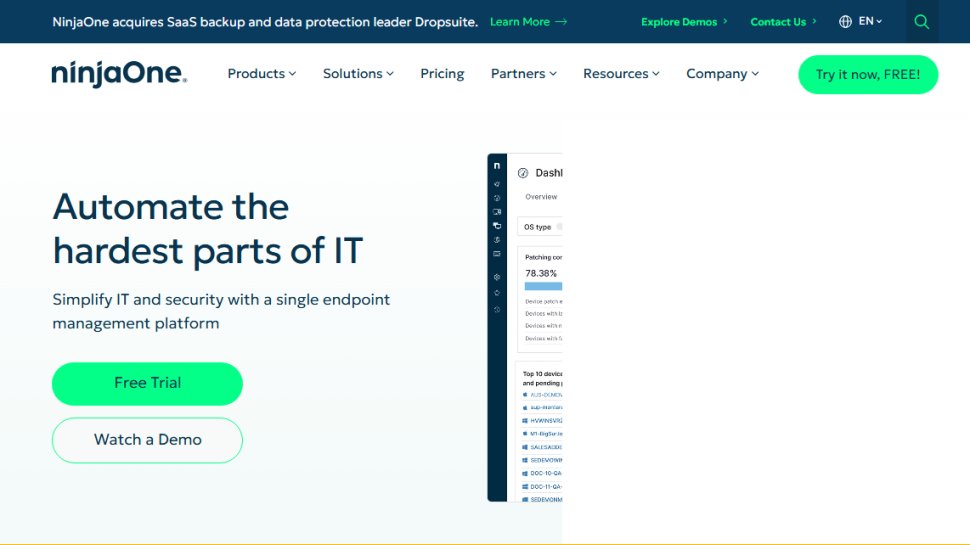
Task: Start the Free Trial
Action: click(147, 384)
